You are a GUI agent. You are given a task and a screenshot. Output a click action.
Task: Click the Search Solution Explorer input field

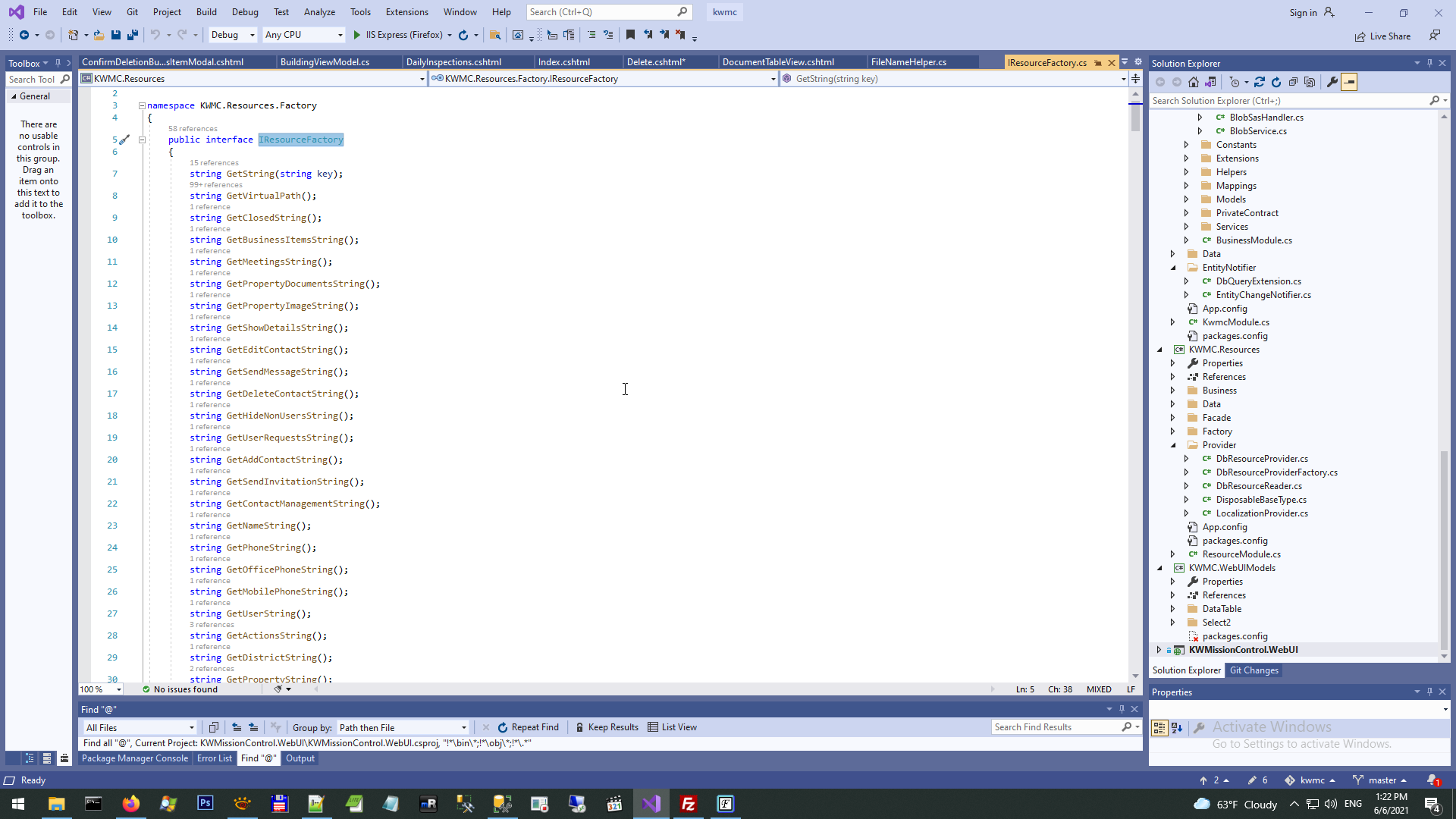[x=1288, y=101]
